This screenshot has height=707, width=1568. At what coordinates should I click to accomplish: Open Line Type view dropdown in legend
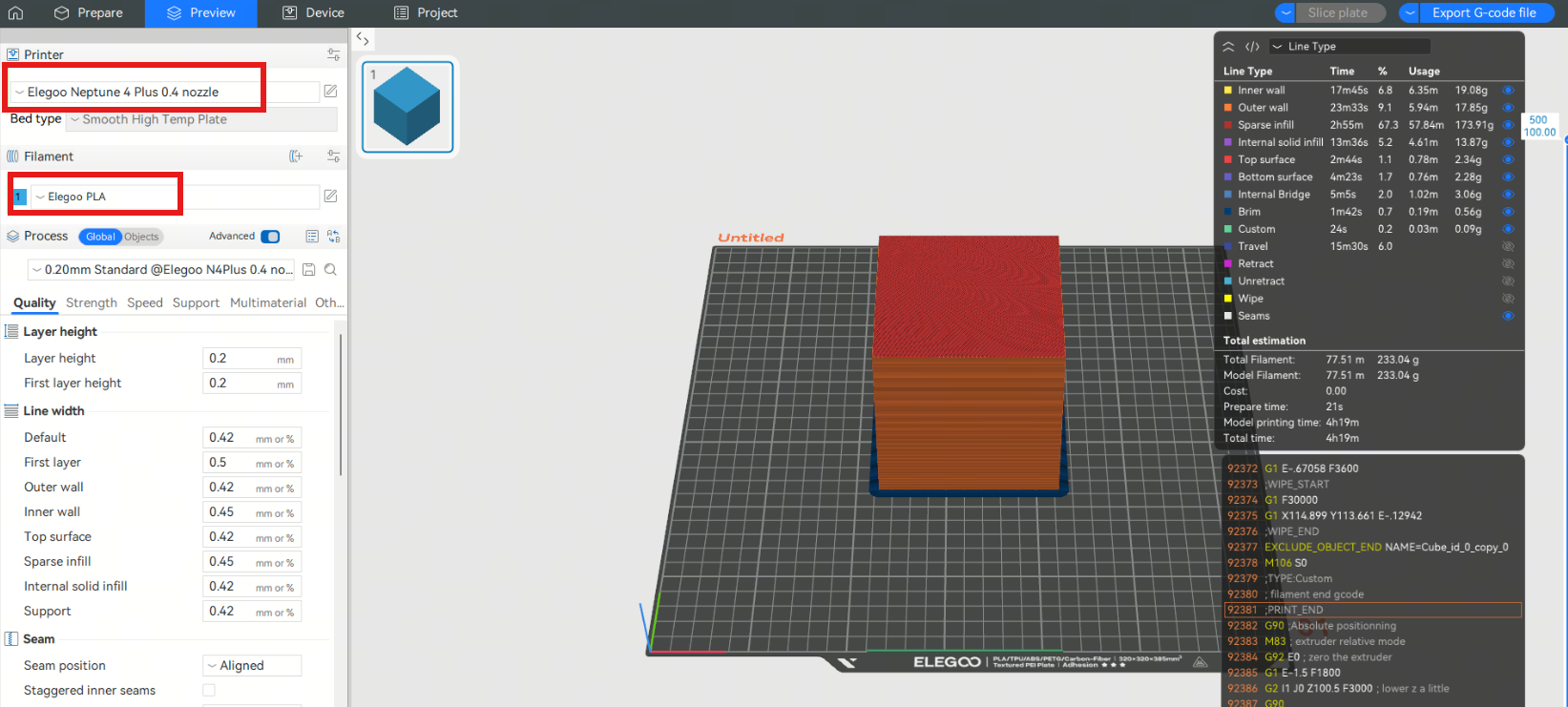(1349, 46)
